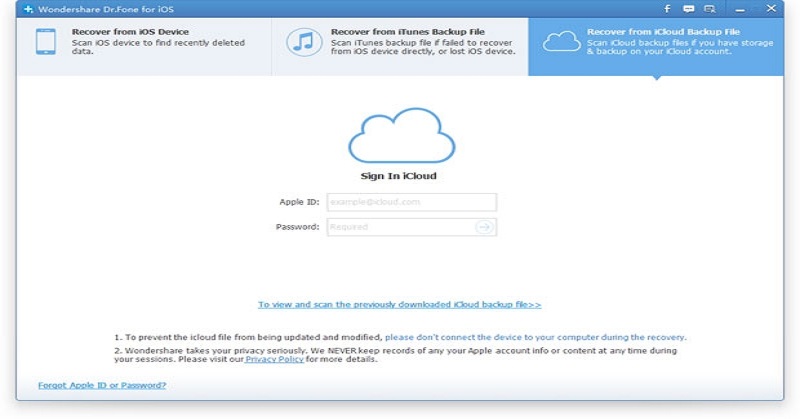The width and height of the screenshot is (800, 419).
Task: Open the Privacy Policy link
Action: [274, 359]
